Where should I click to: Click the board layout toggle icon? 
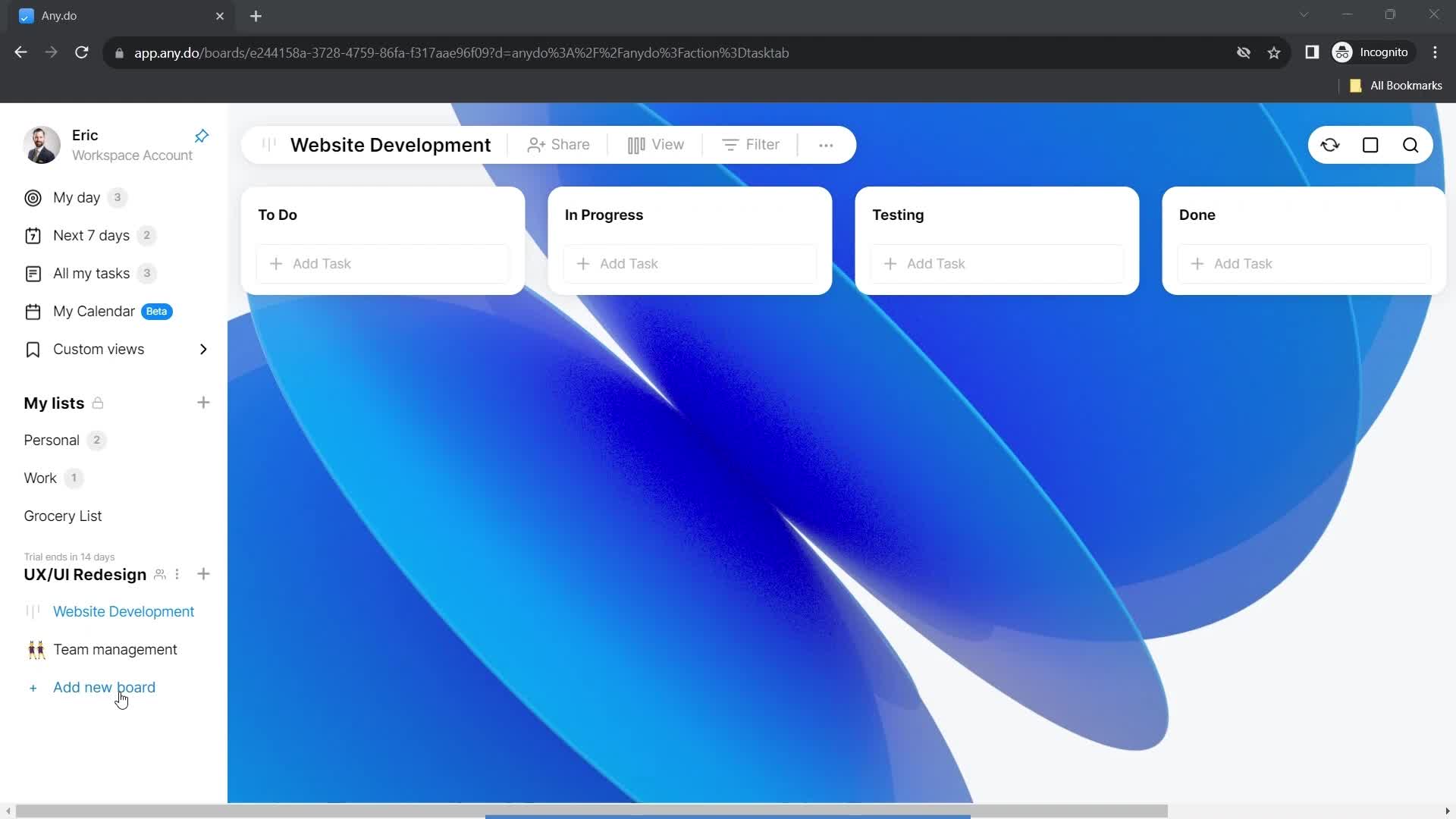(1371, 145)
